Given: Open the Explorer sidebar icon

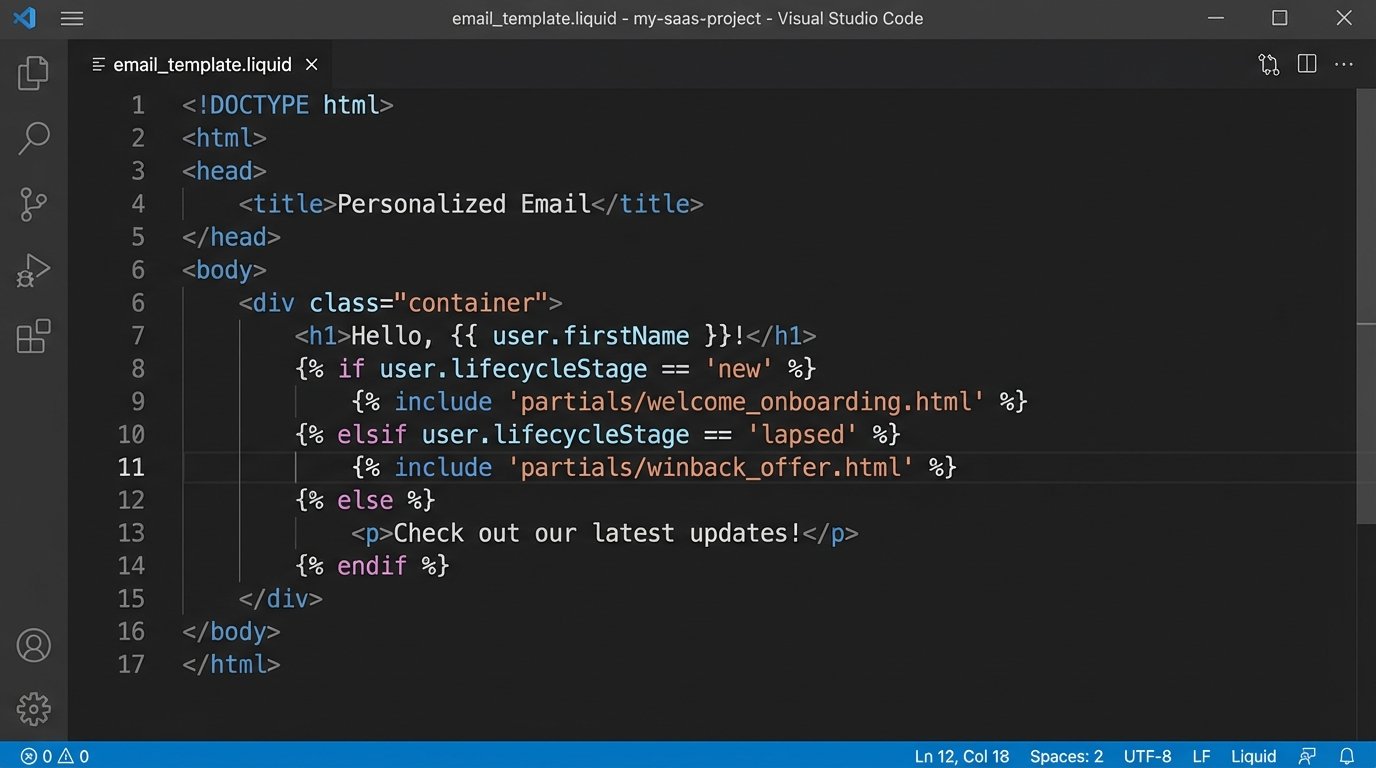Looking at the screenshot, I should [33, 71].
